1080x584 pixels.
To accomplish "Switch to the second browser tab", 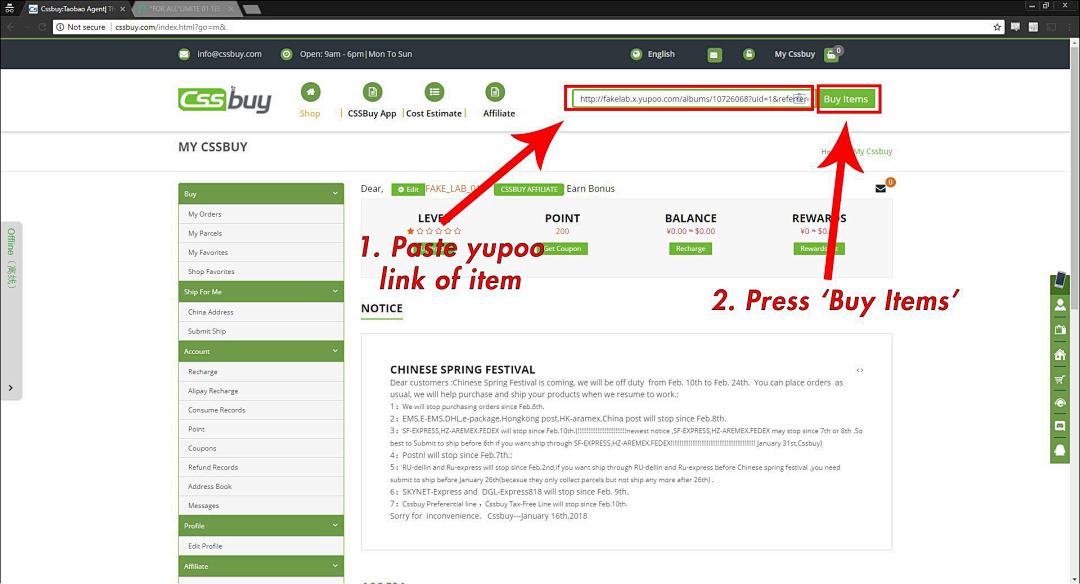I will click(x=185, y=9).
